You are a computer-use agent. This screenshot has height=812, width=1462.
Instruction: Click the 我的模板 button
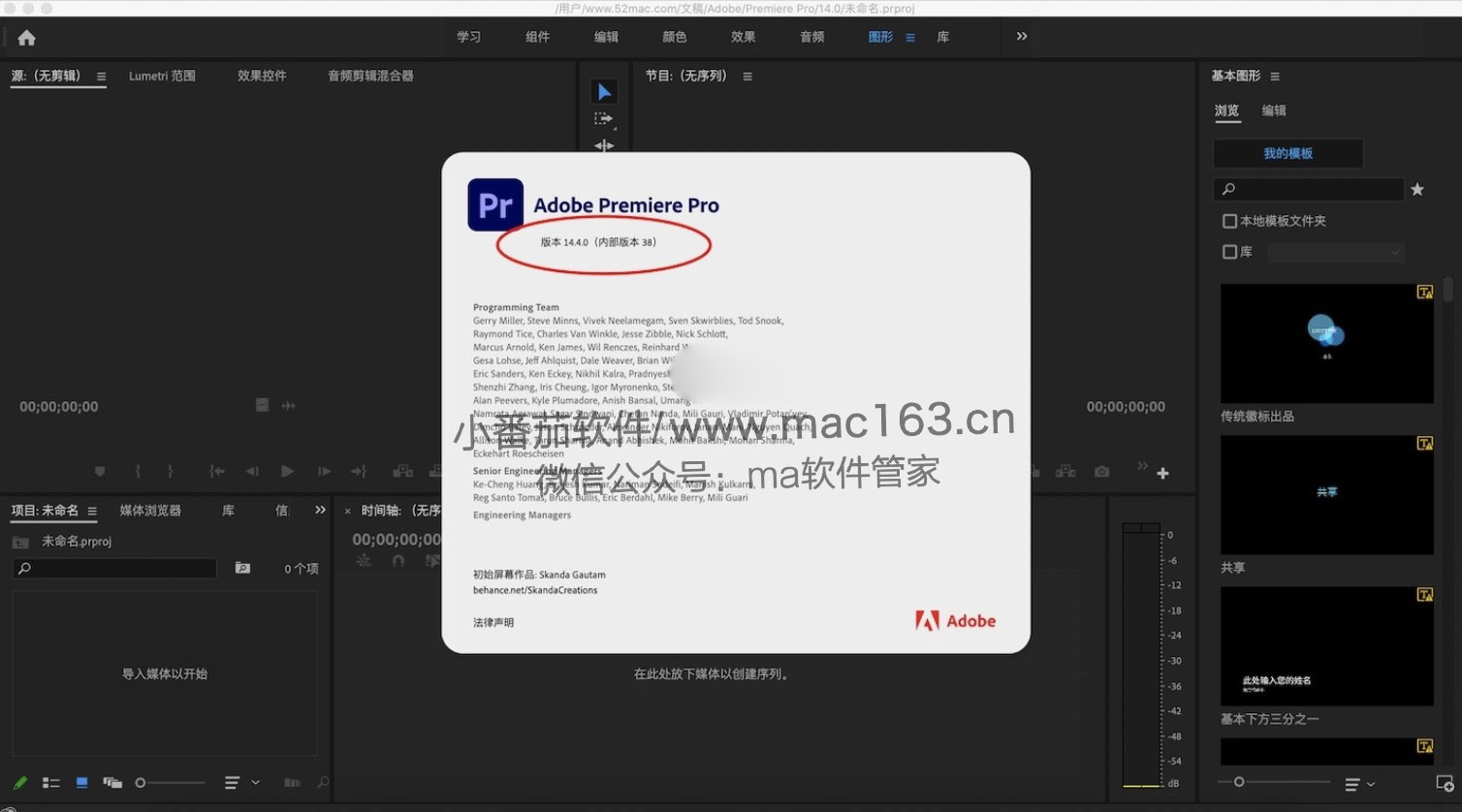(1288, 153)
